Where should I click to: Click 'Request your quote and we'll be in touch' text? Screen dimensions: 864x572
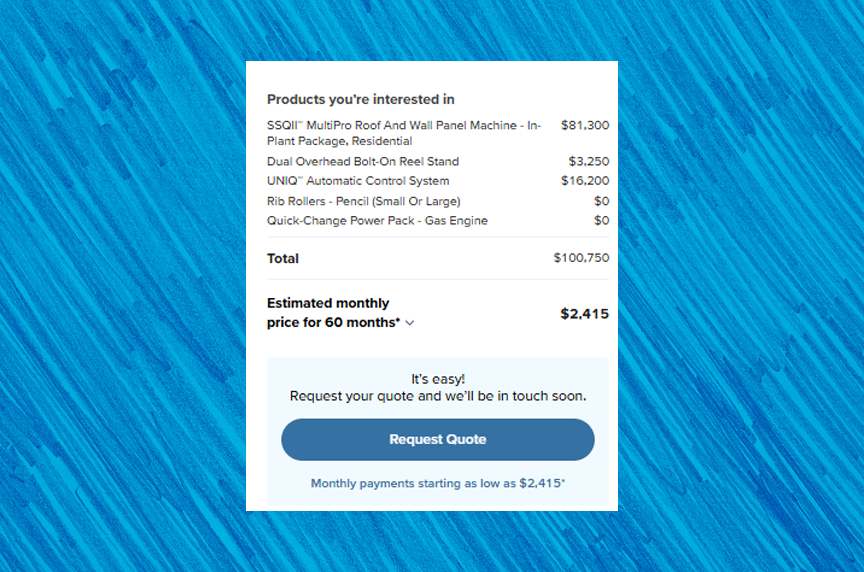click(438, 396)
